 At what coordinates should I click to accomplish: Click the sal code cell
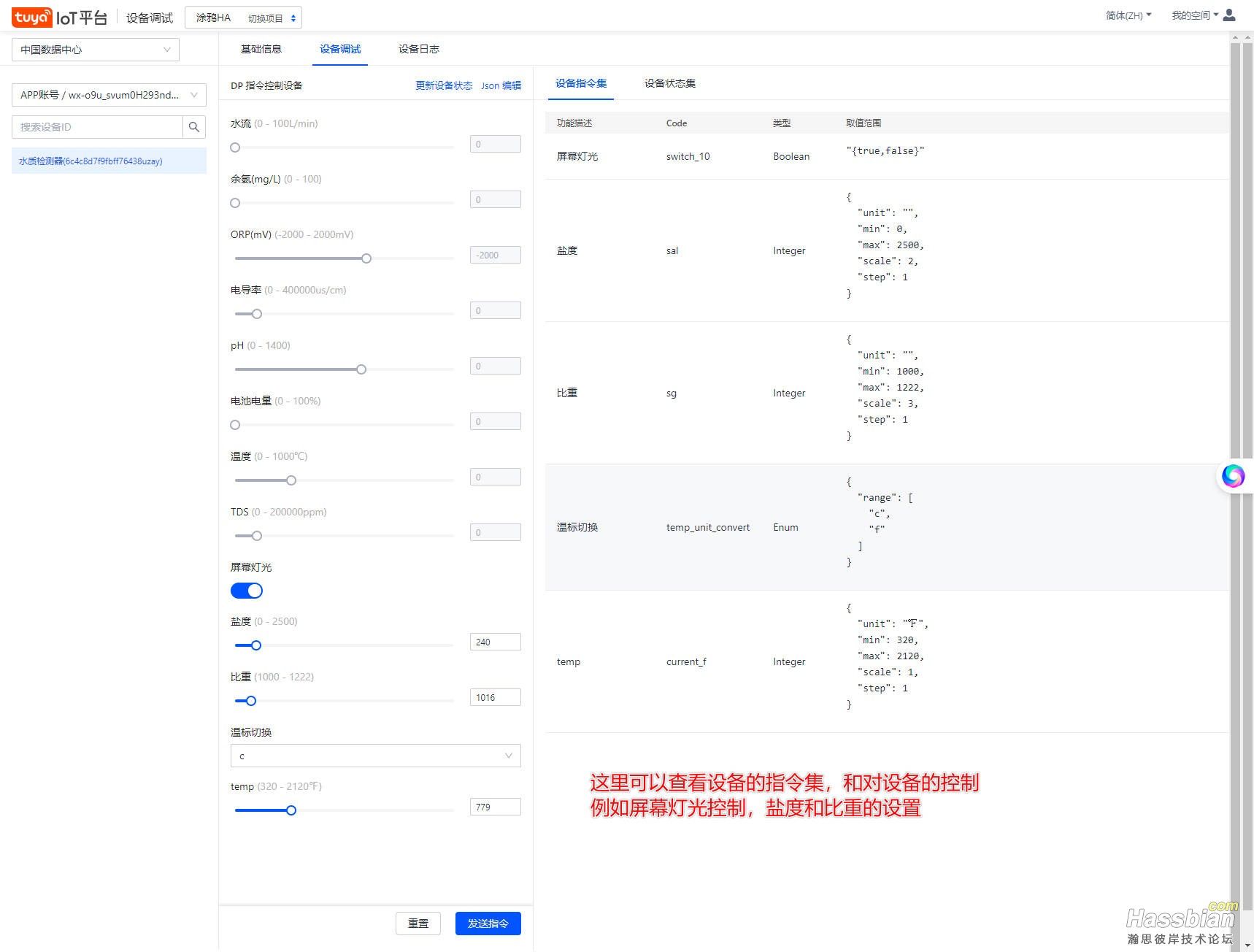point(672,250)
